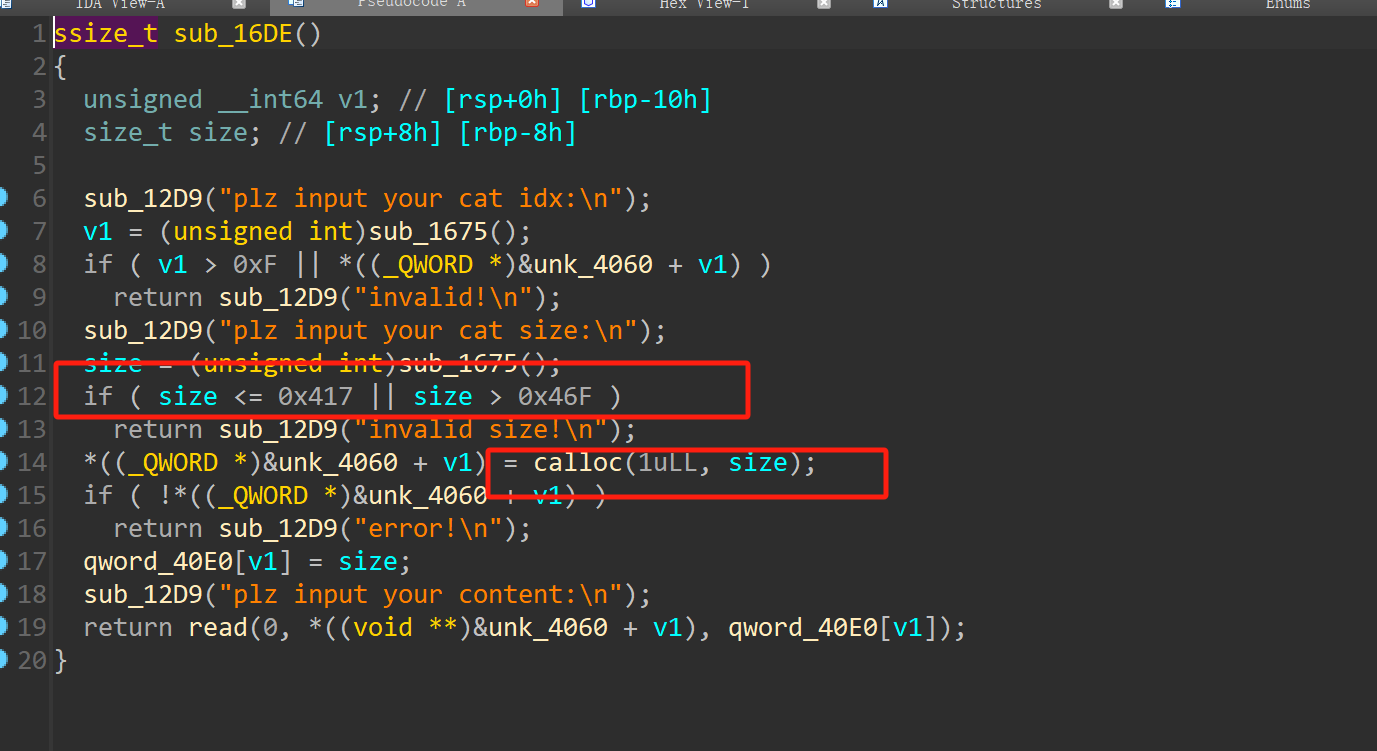Switch to the IDA View-A tab
This screenshot has width=1377, height=751.
click(120, 4)
